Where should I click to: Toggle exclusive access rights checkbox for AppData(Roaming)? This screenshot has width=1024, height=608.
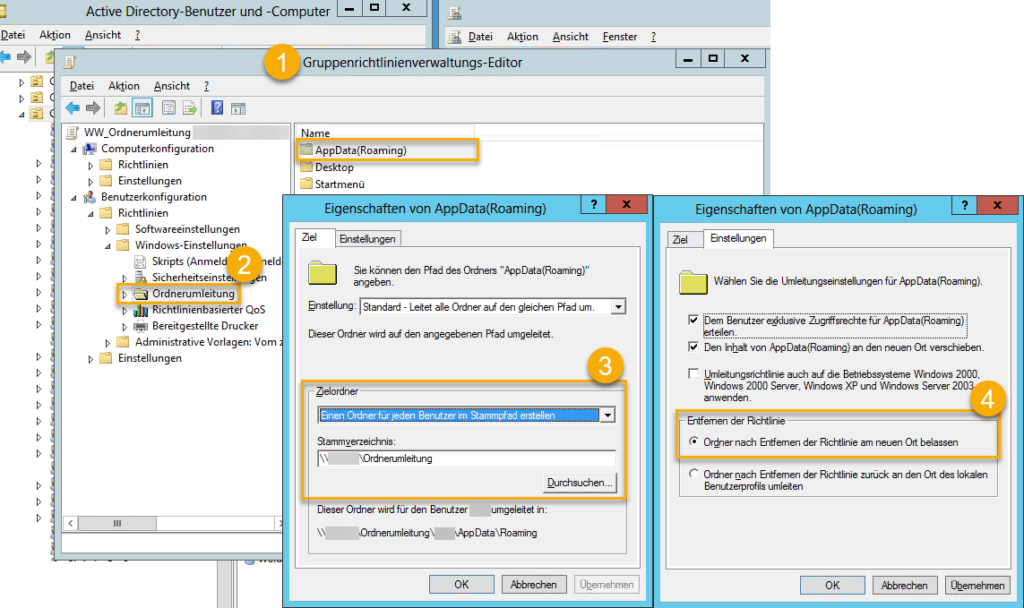coord(694,321)
